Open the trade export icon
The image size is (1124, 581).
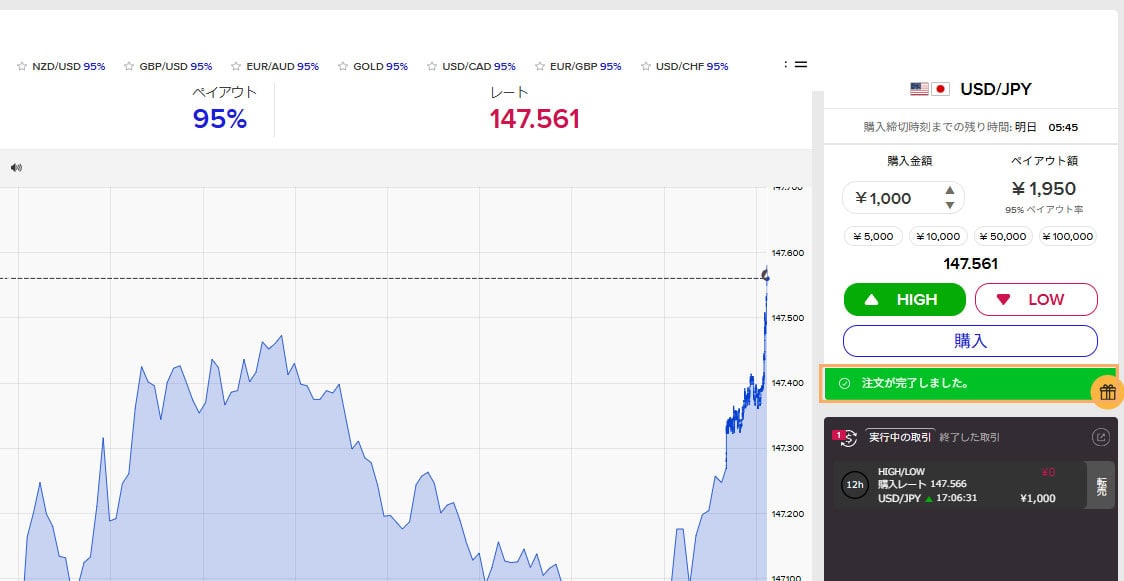1100,437
